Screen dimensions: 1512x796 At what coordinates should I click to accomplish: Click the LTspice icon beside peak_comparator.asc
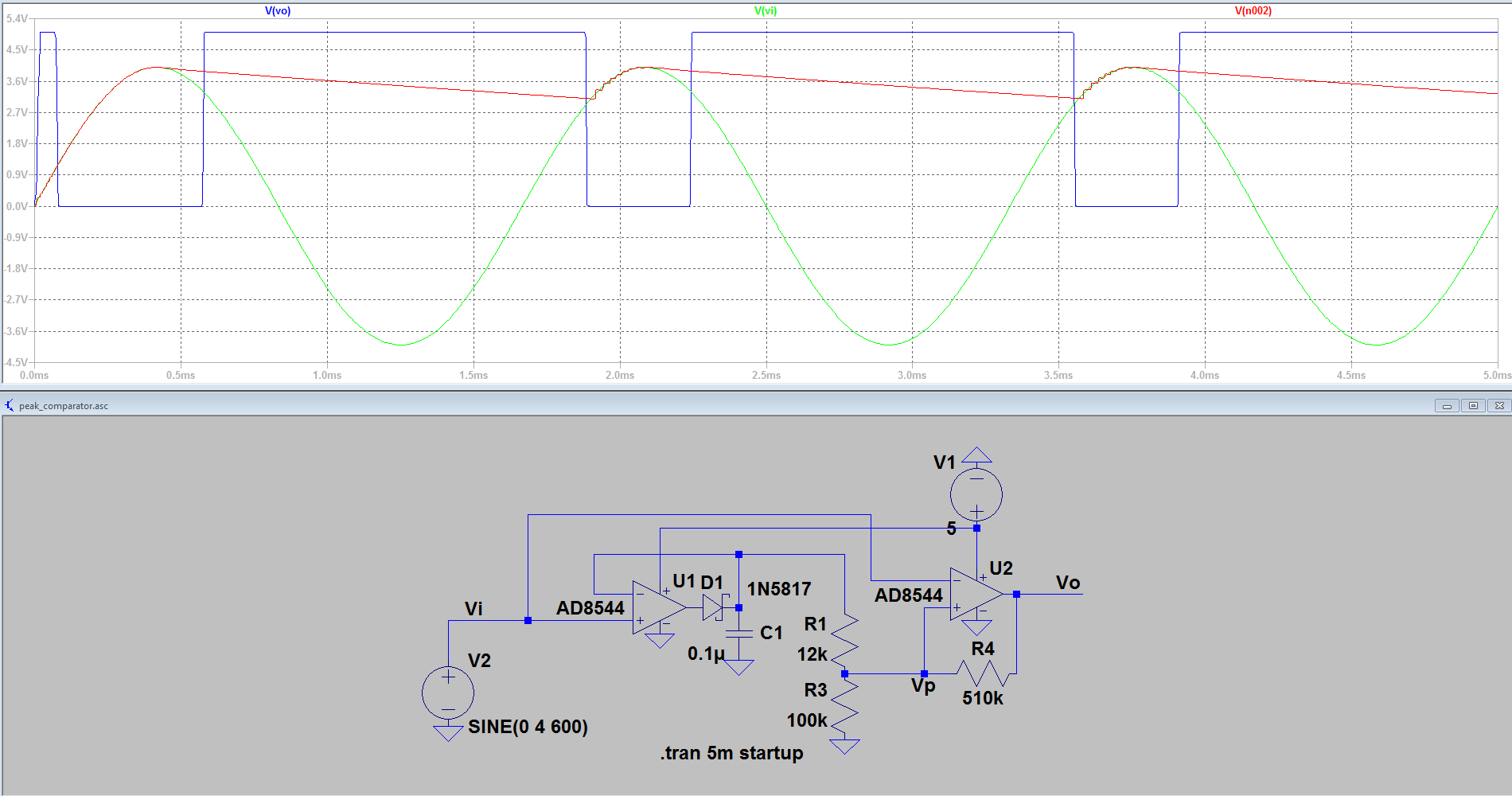[x=10, y=406]
